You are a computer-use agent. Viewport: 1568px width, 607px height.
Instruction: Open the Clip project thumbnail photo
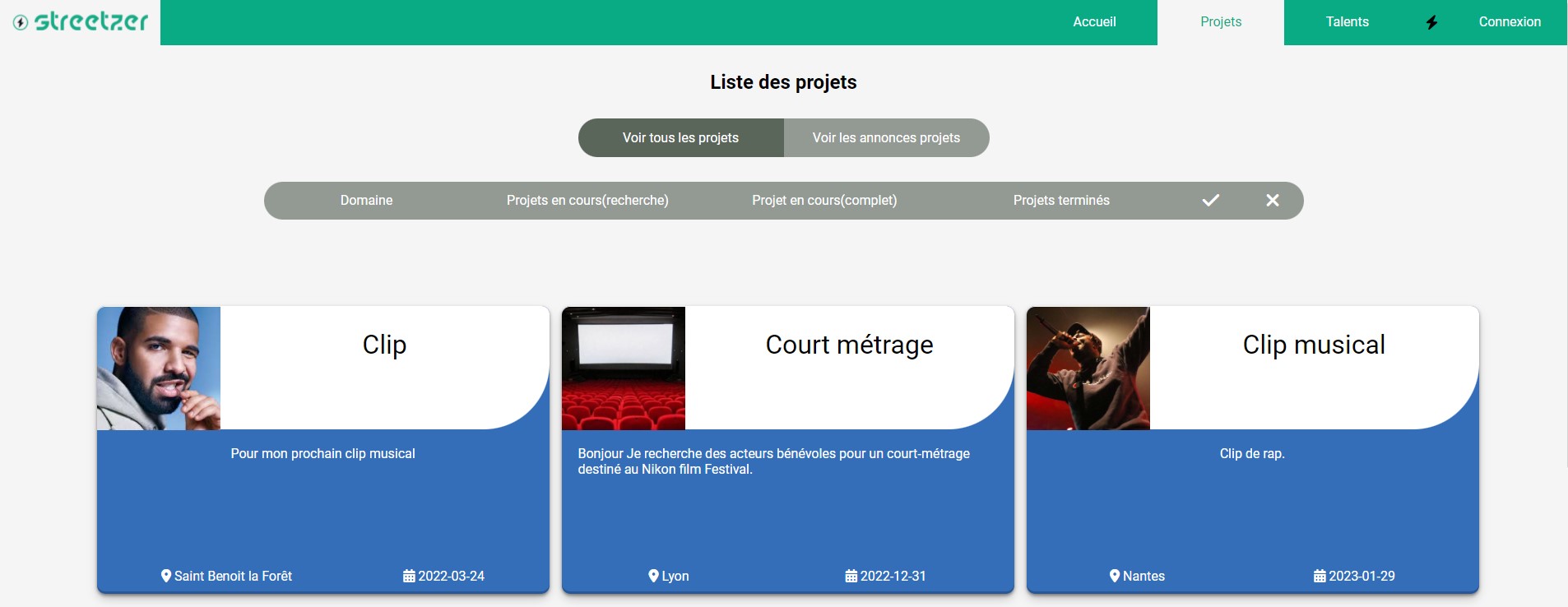click(x=159, y=368)
